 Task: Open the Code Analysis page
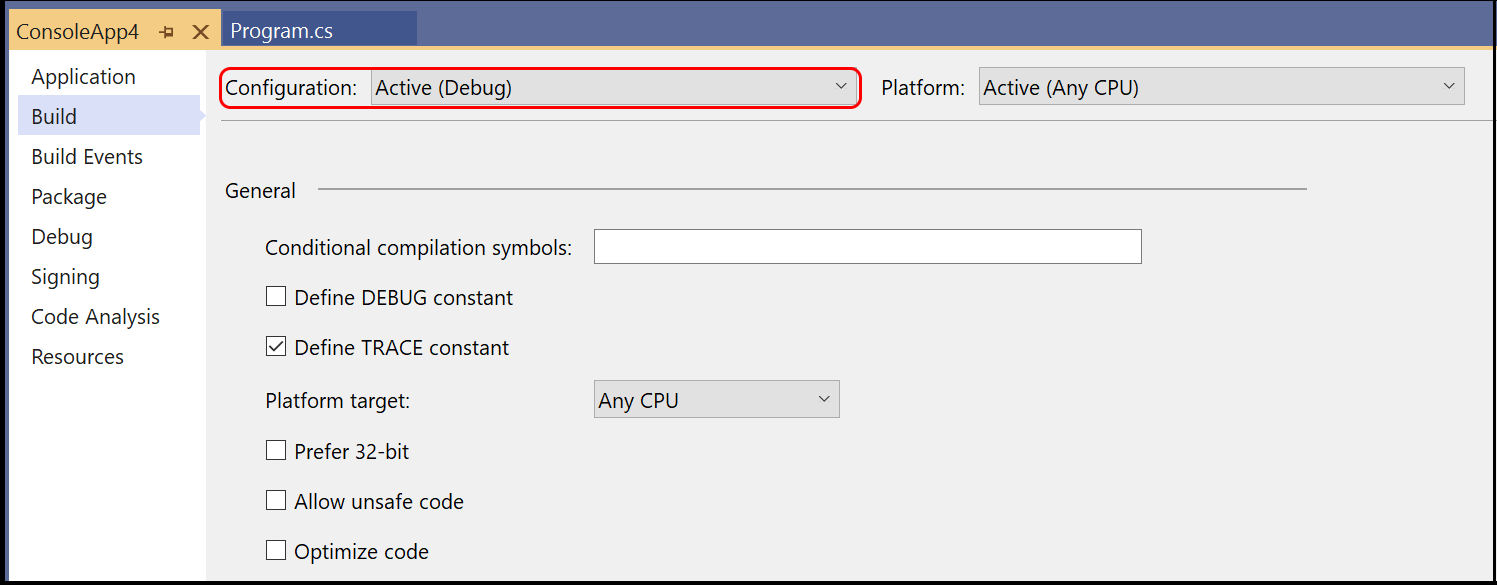coord(109,317)
